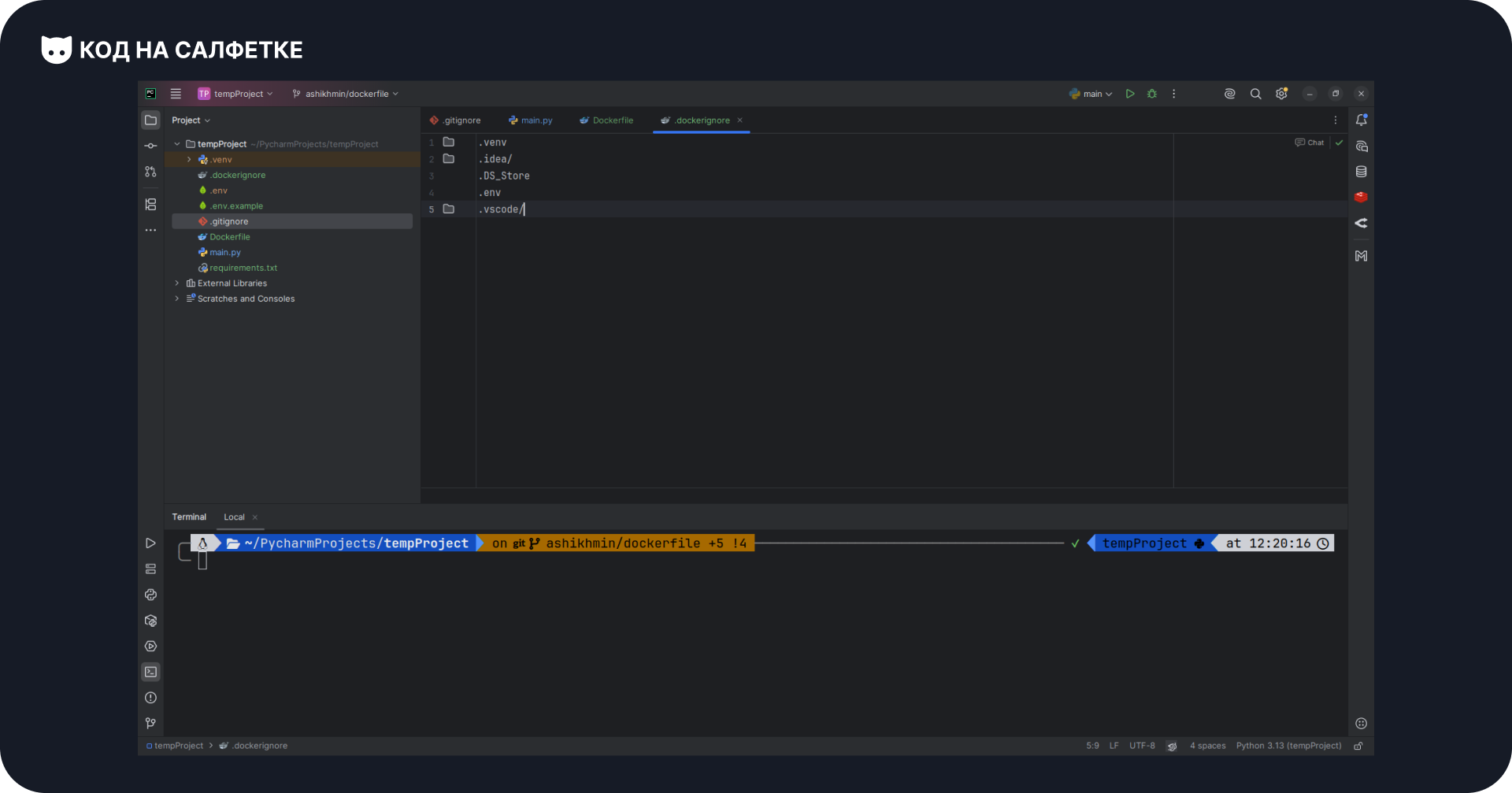Click the 4 spaces indent widget
1512x793 pixels.
tap(1207, 746)
